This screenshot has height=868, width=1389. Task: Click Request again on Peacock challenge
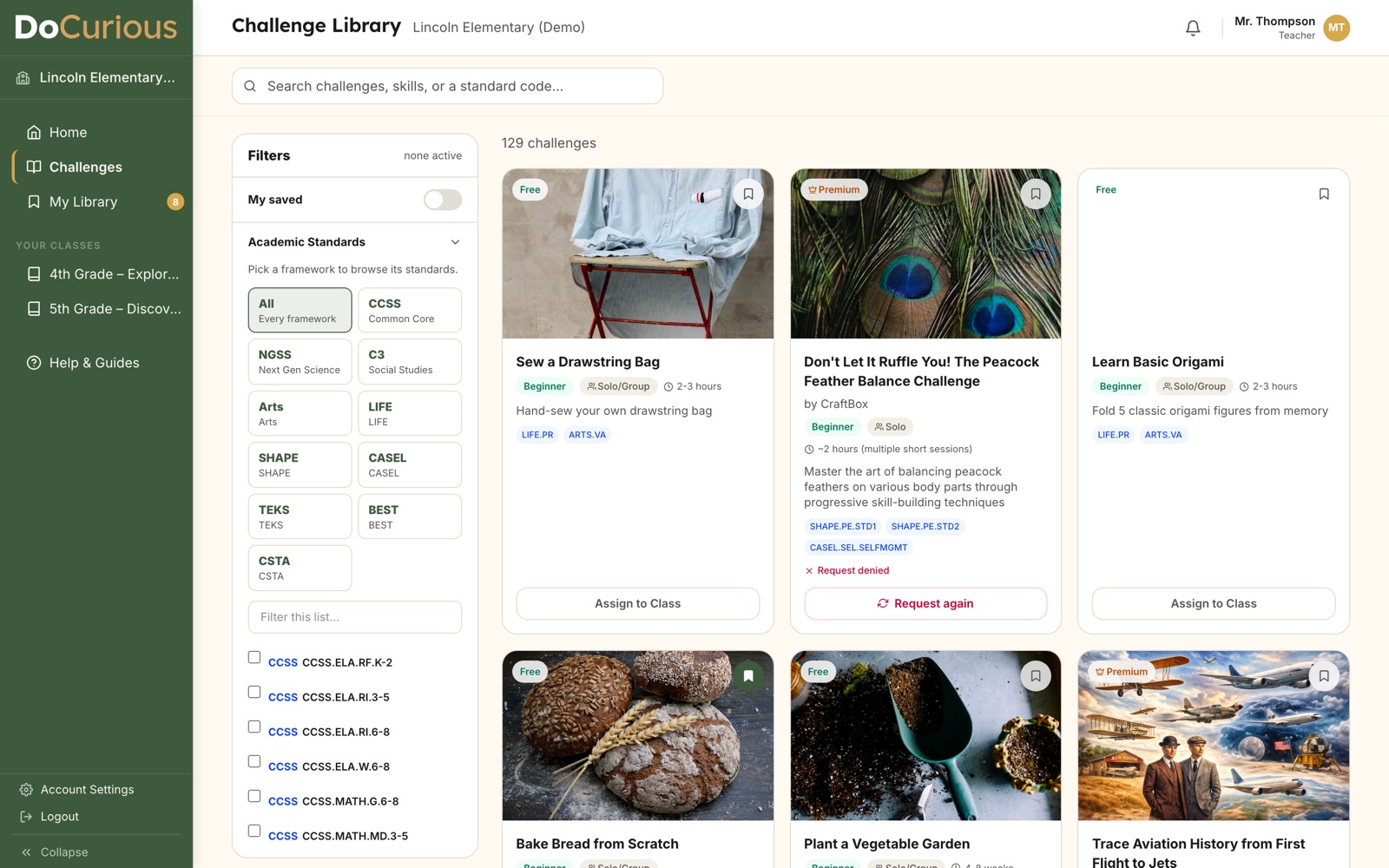click(925, 603)
